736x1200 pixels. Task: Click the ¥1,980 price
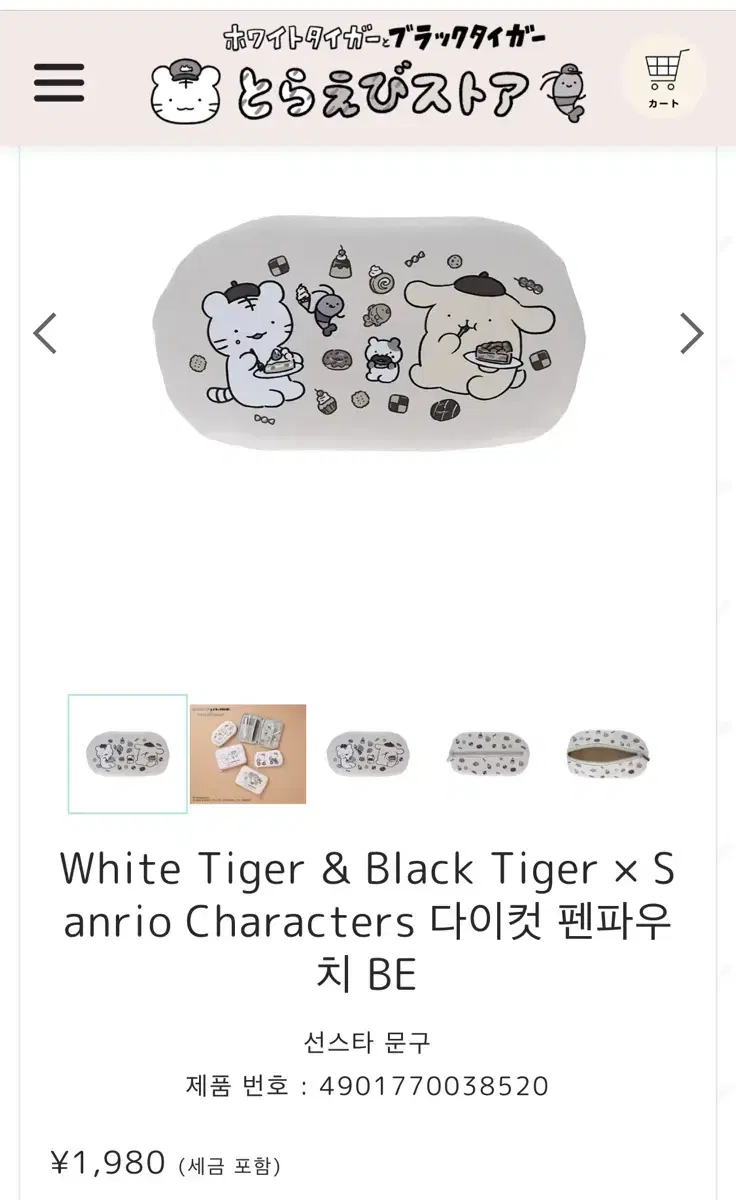click(108, 1162)
